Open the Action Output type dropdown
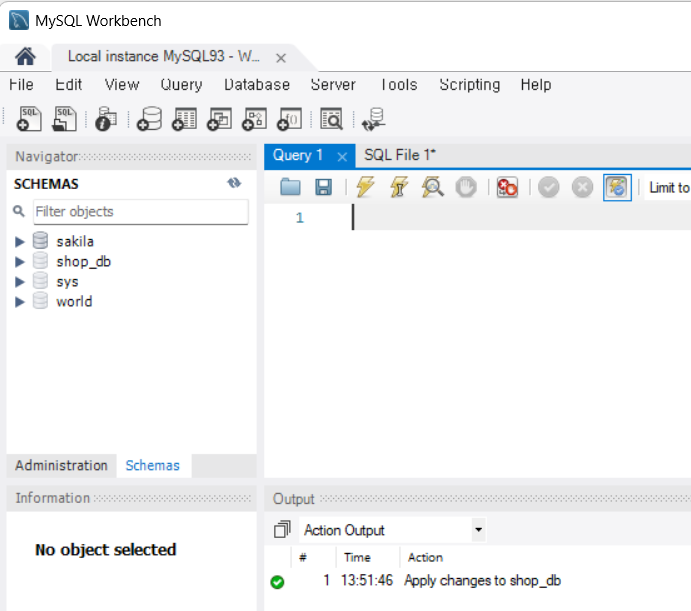Viewport: 691px width, 611px height. pos(479,529)
